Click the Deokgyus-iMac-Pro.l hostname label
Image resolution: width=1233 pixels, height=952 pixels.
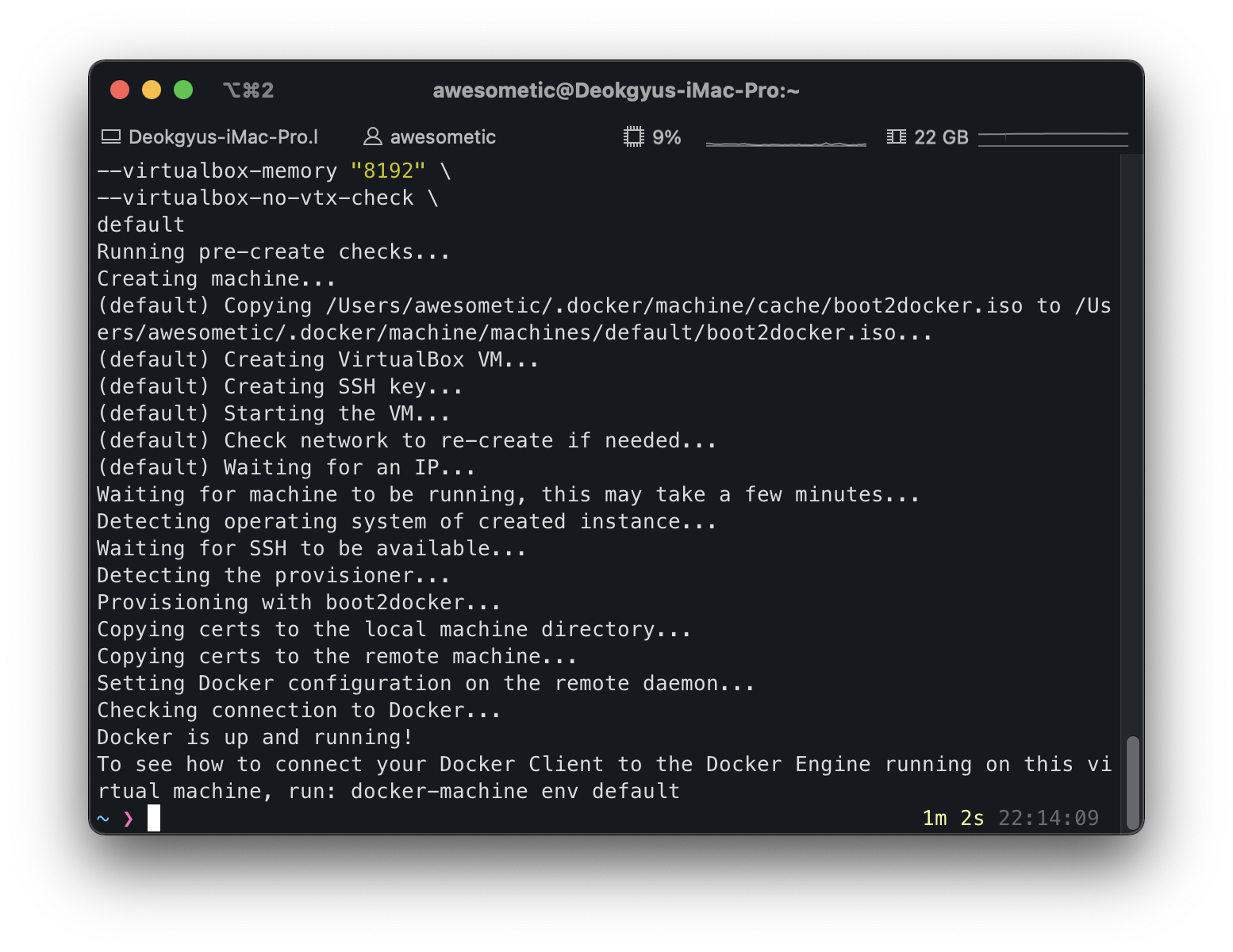(x=224, y=137)
